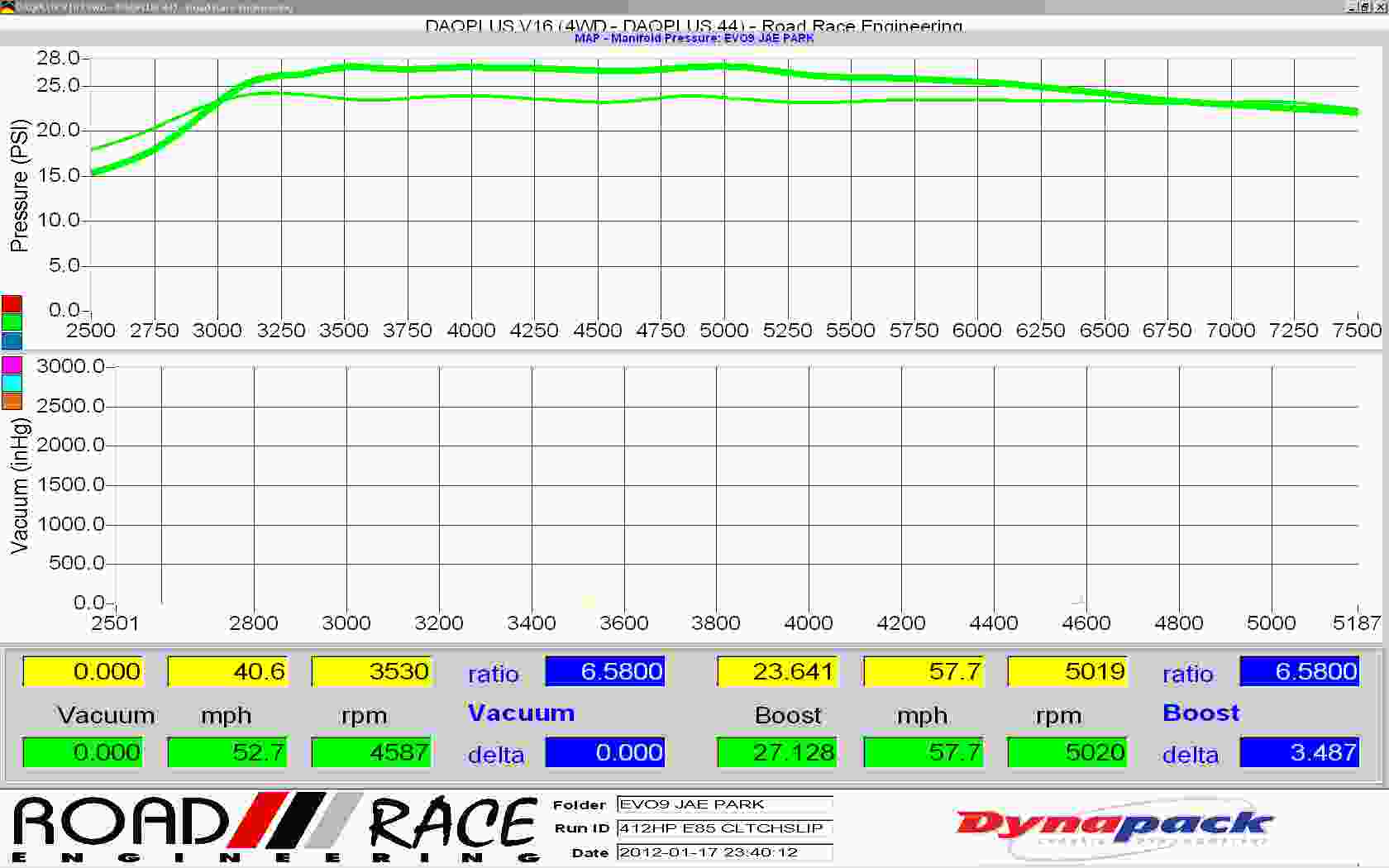This screenshot has width=1389, height=868.
Task: Click the yellow rpm value 3530
Action: (371, 671)
